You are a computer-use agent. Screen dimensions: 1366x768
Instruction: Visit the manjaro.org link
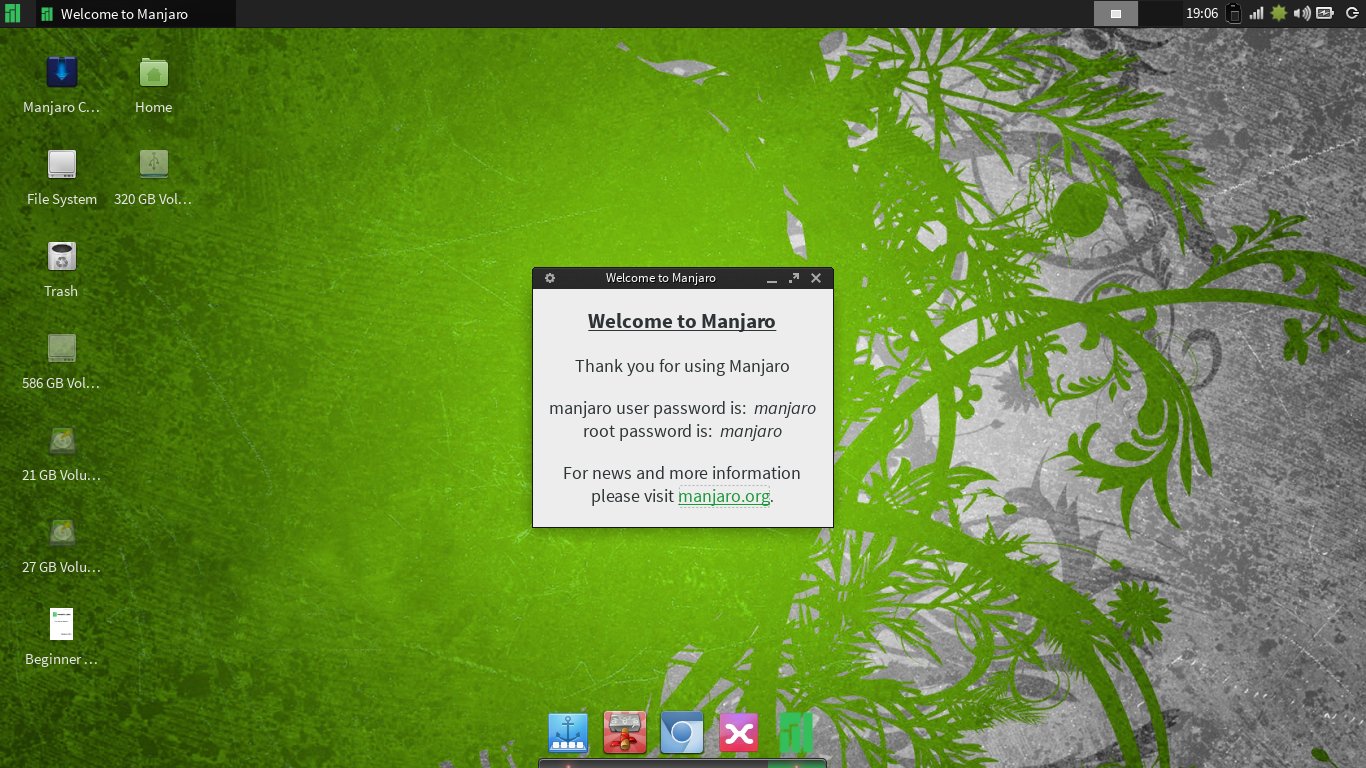(x=724, y=496)
